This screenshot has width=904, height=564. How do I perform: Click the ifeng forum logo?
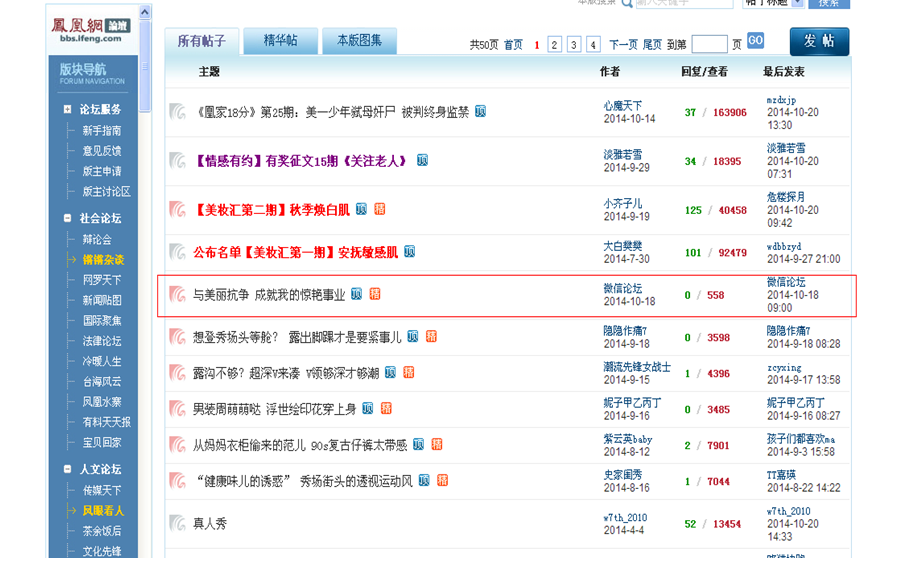point(90,28)
